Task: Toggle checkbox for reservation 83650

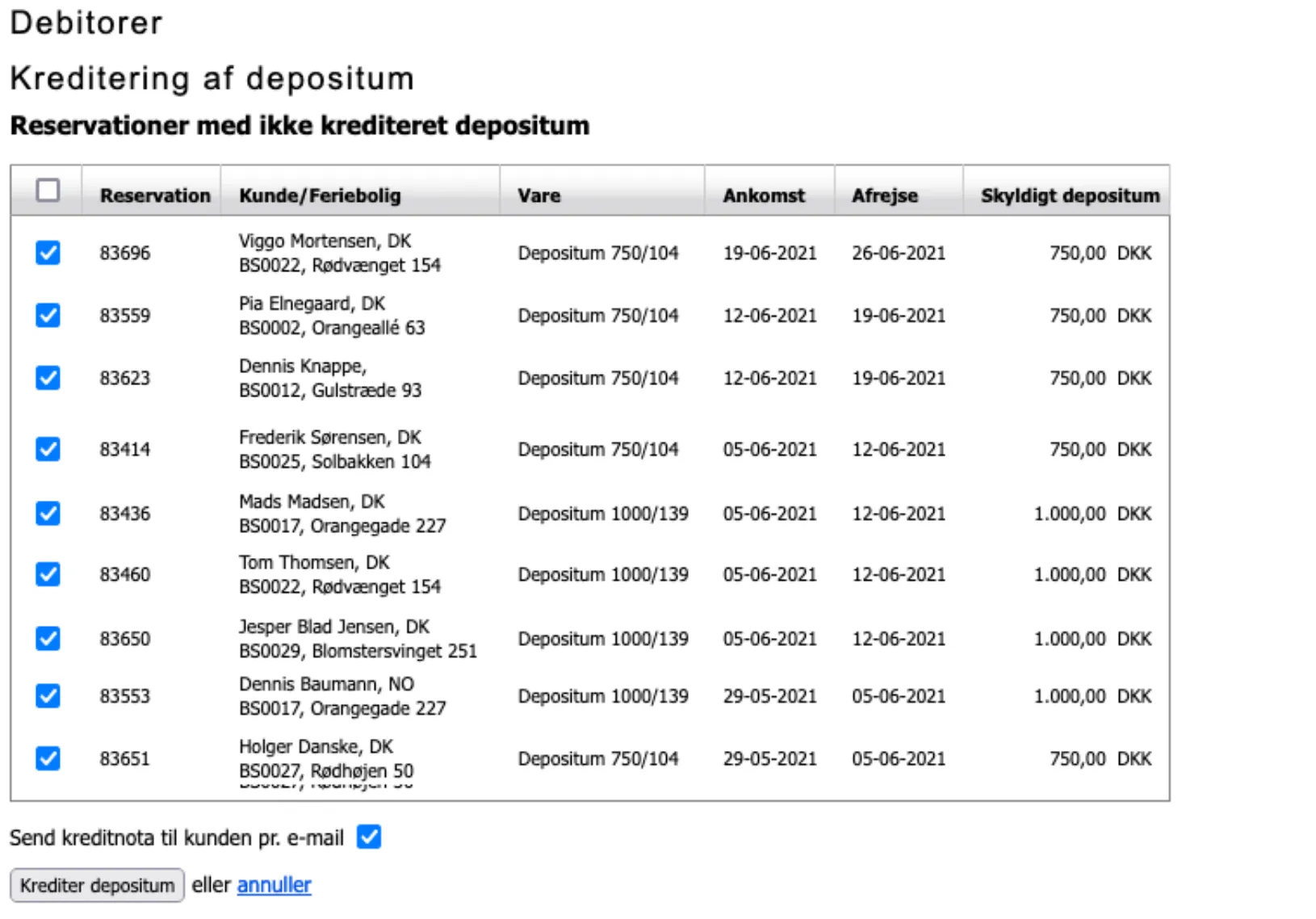Action: [48, 639]
